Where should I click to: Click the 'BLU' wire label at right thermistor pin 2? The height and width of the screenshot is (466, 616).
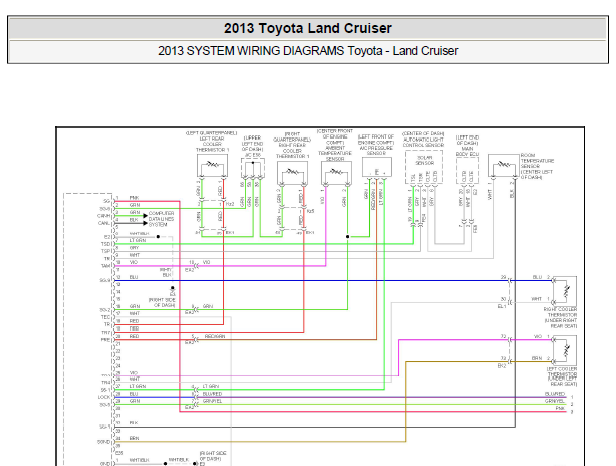(537, 277)
